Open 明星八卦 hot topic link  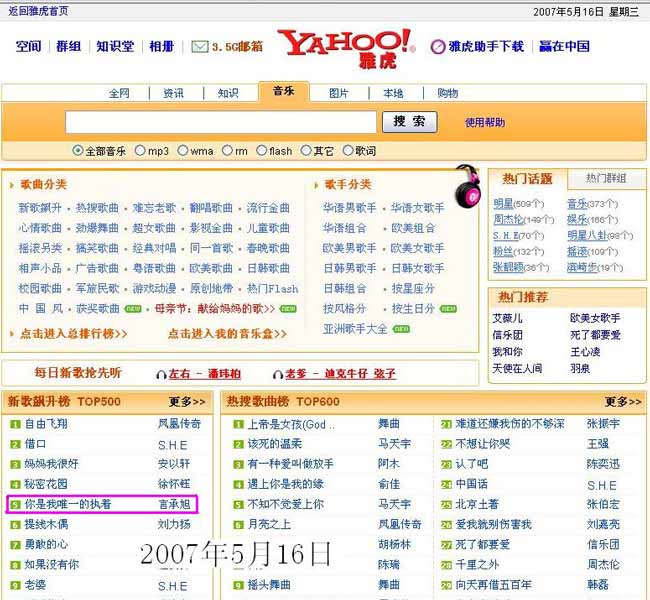tap(587, 235)
